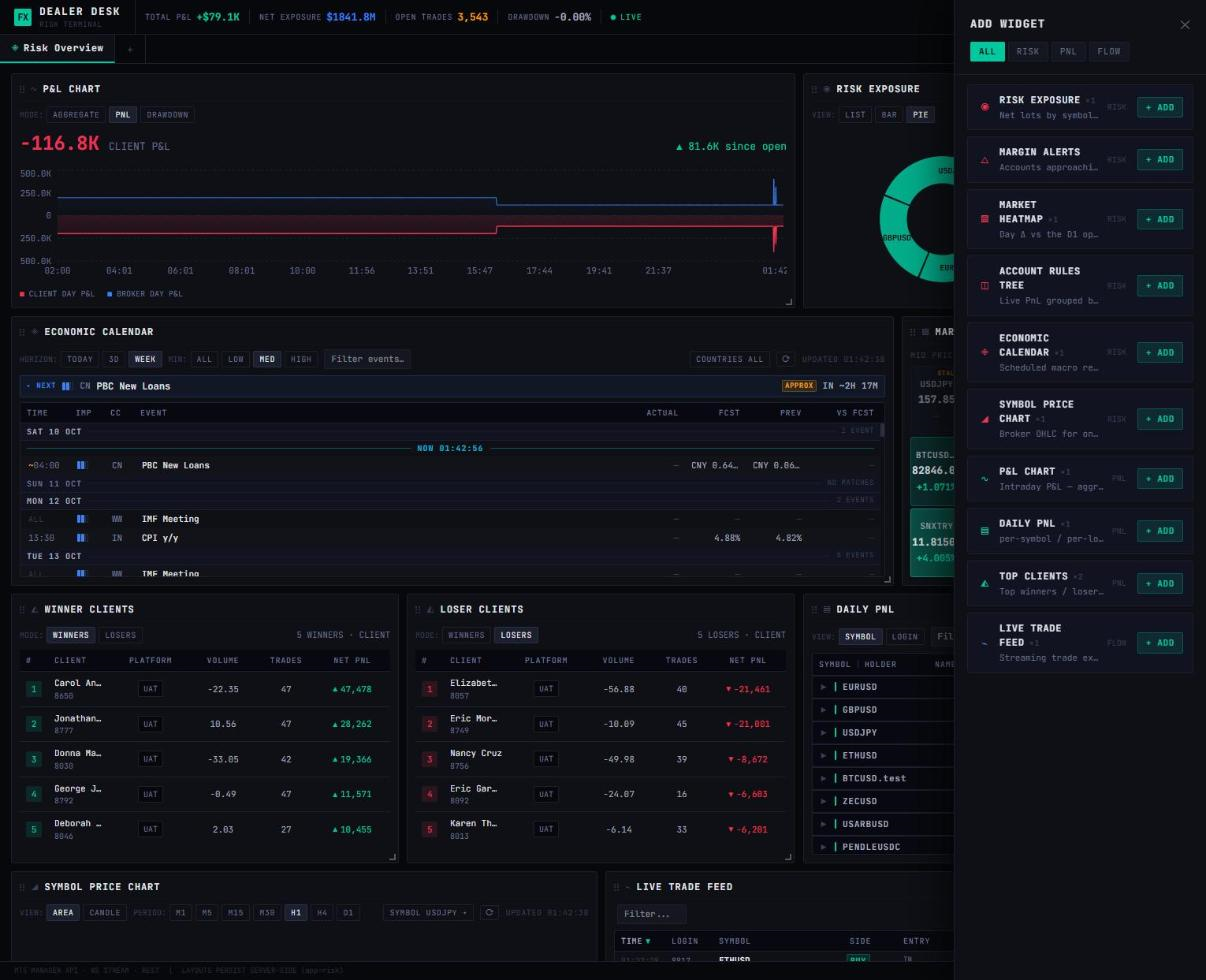Expand the GBPUSD row in Daily PNL
1206x980 pixels.
point(823,710)
